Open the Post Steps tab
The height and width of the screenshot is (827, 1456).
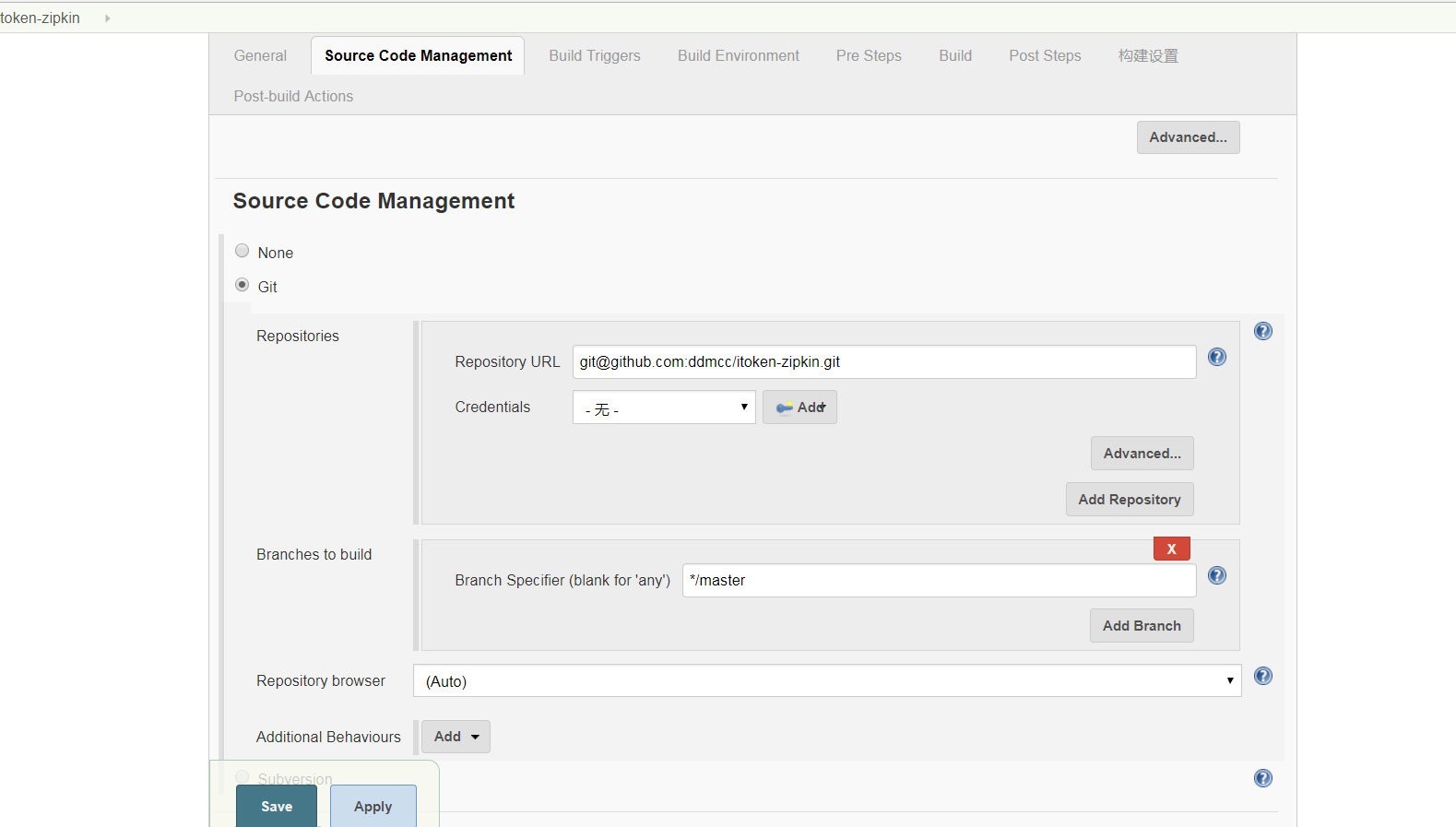[x=1045, y=55]
